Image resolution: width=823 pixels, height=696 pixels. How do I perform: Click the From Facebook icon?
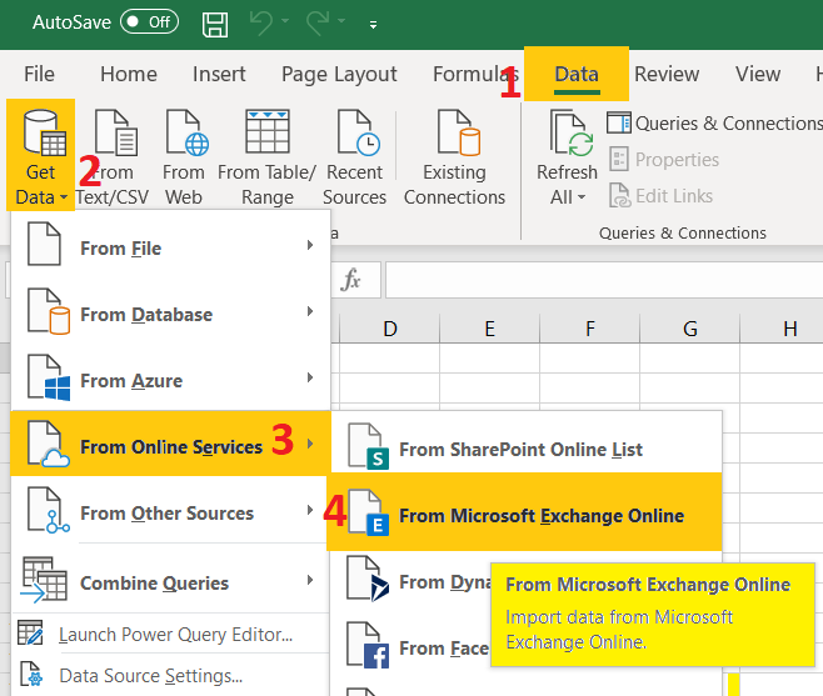[x=367, y=645]
